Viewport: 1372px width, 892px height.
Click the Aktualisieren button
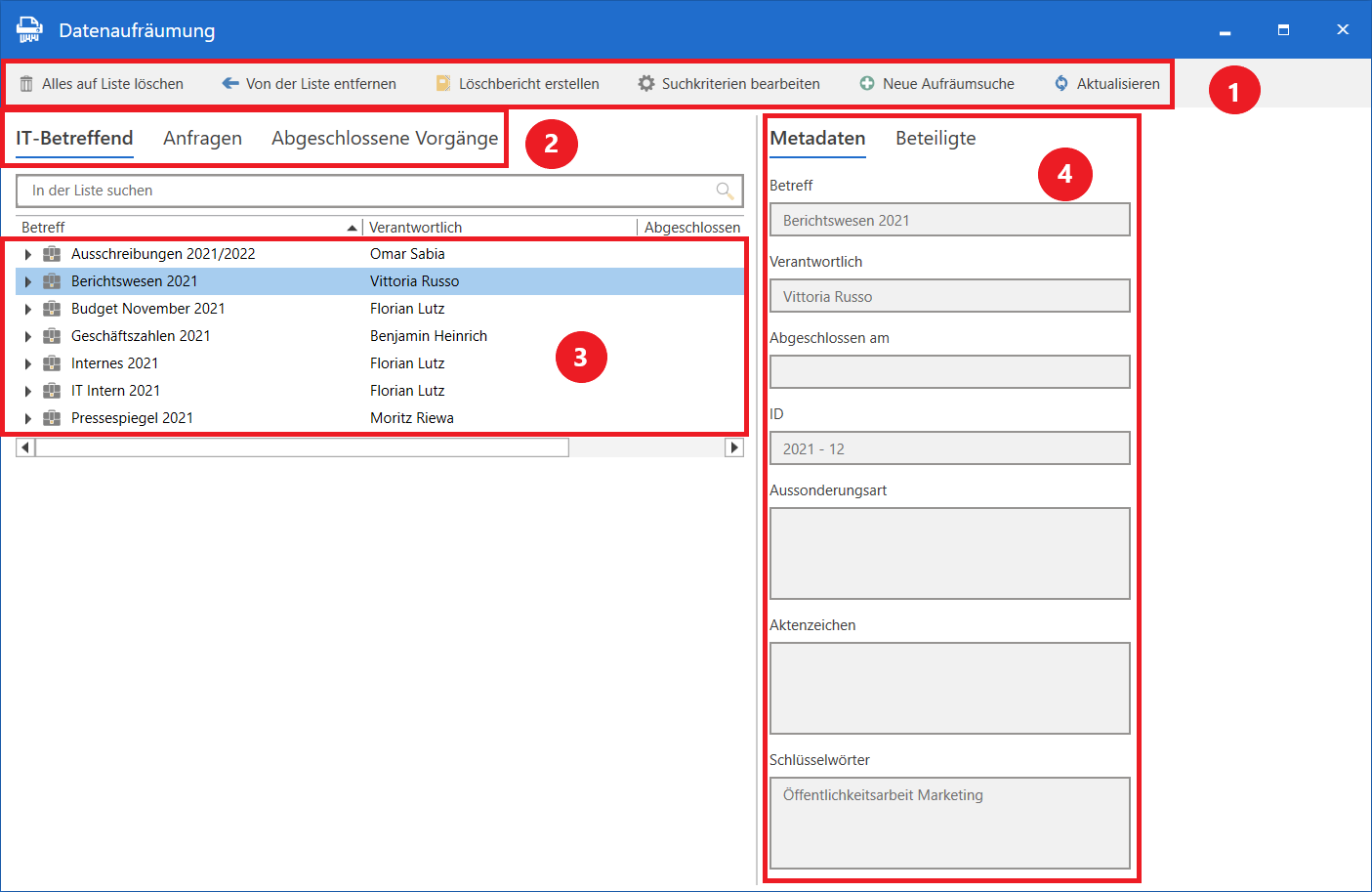click(1107, 84)
